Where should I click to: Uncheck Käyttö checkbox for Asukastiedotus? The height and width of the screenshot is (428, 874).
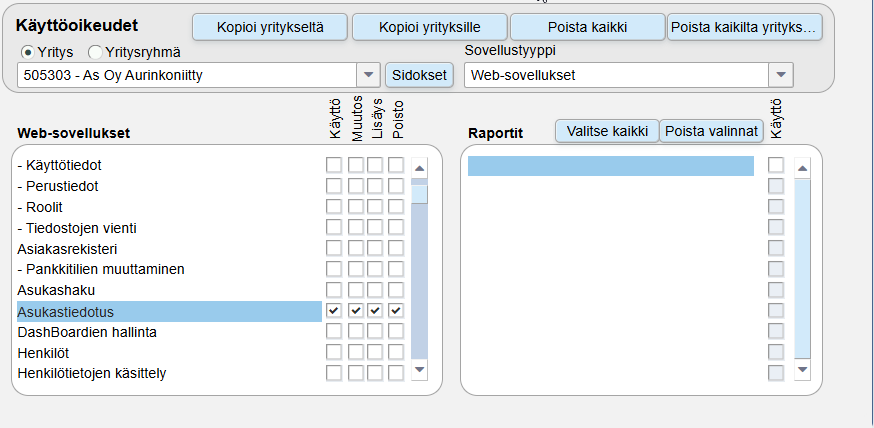coord(334,311)
